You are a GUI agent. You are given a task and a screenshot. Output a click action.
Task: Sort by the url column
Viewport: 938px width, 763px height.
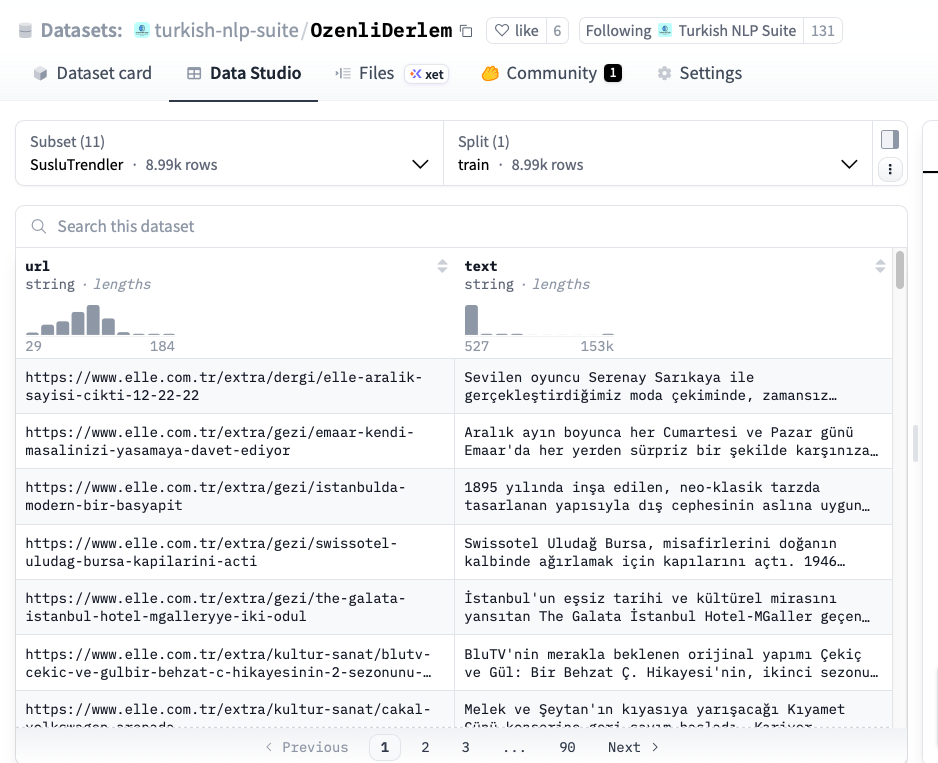442,266
